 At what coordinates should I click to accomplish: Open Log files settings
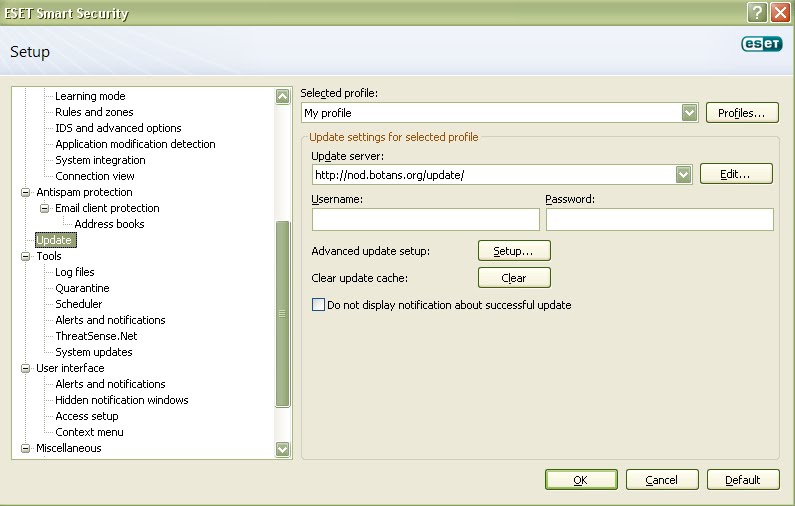75,272
